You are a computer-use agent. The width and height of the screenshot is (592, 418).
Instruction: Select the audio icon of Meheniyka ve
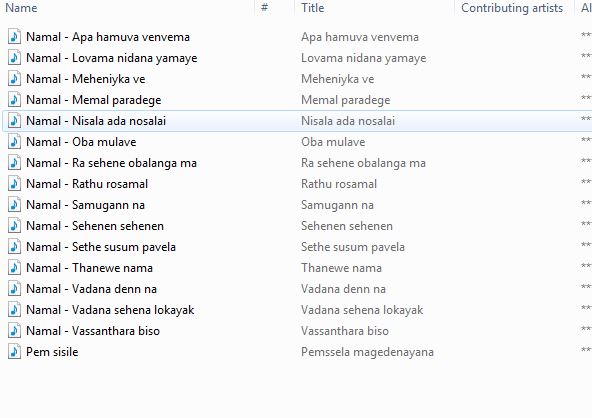coord(14,79)
